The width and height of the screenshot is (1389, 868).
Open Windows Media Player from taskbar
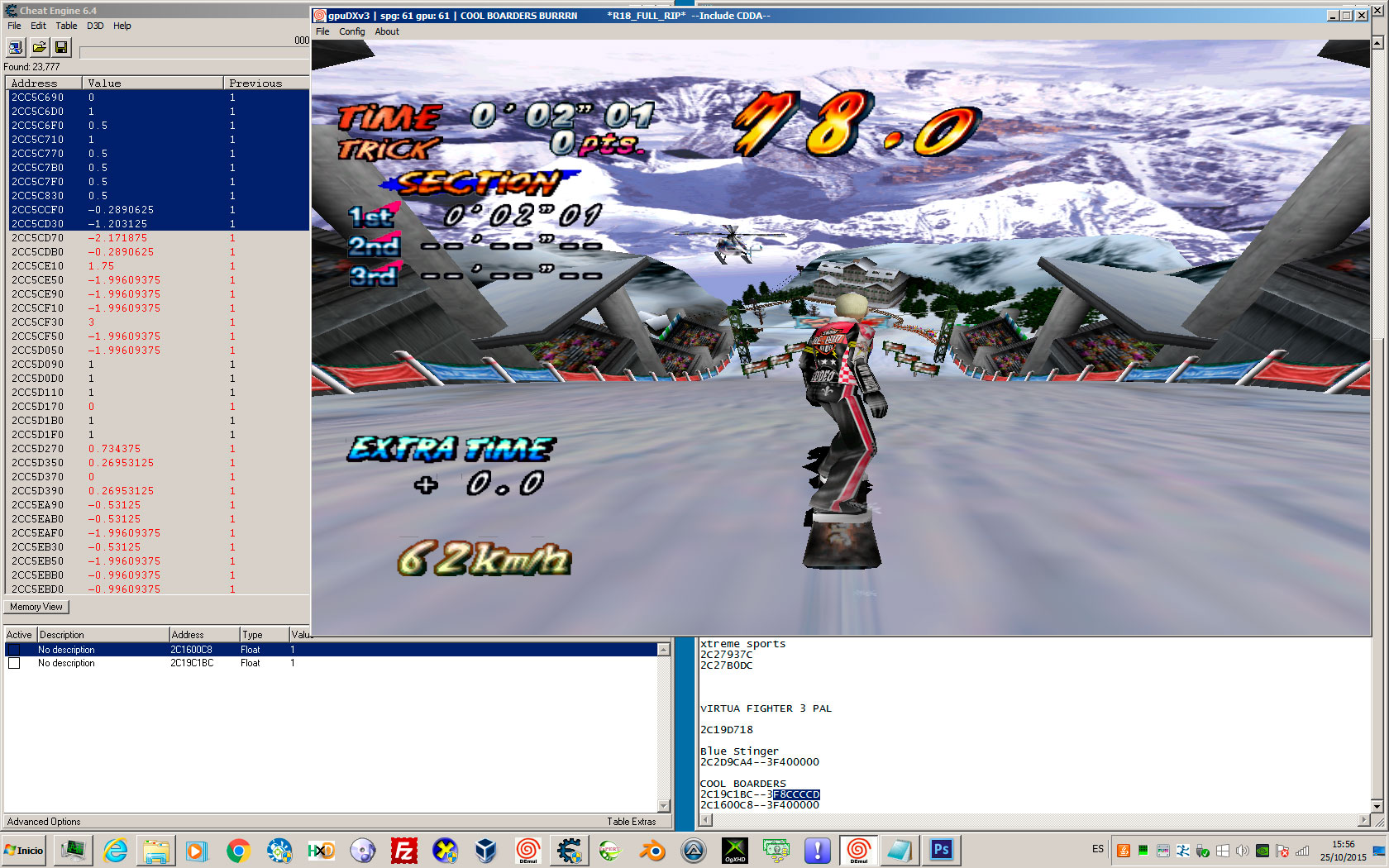197,851
